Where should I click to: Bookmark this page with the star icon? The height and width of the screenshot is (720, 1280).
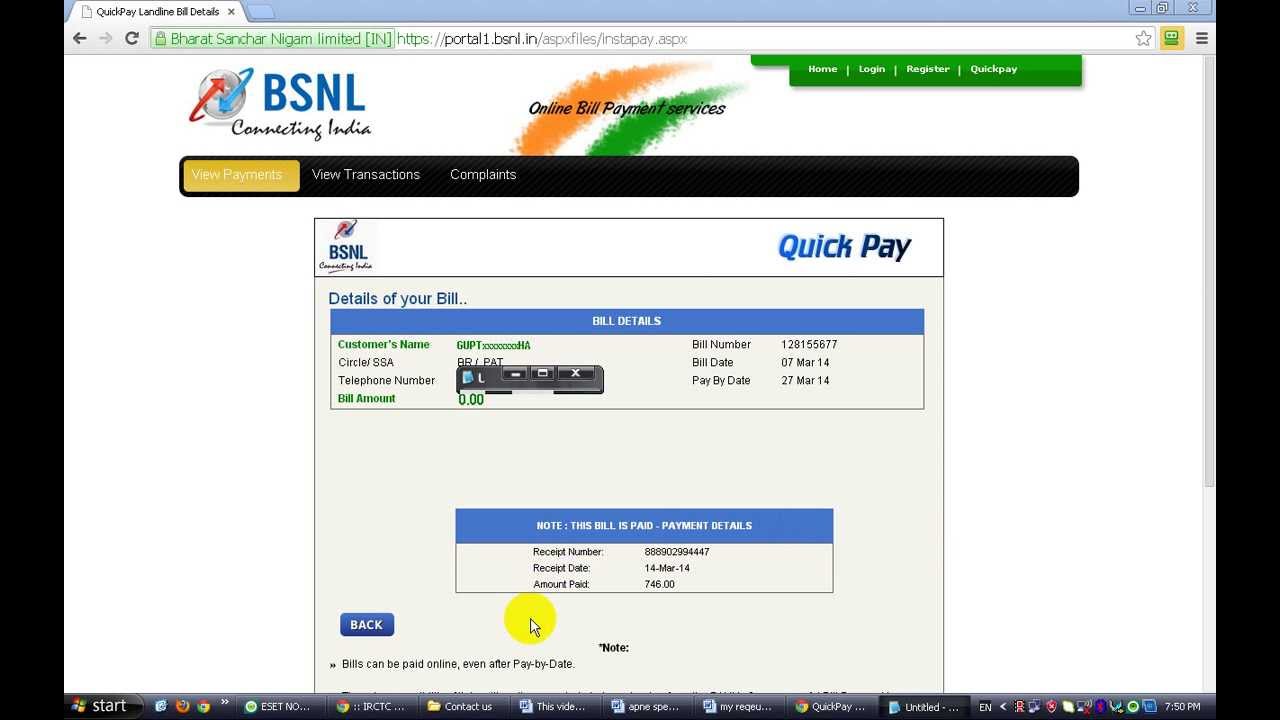click(x=1143, y=38)
